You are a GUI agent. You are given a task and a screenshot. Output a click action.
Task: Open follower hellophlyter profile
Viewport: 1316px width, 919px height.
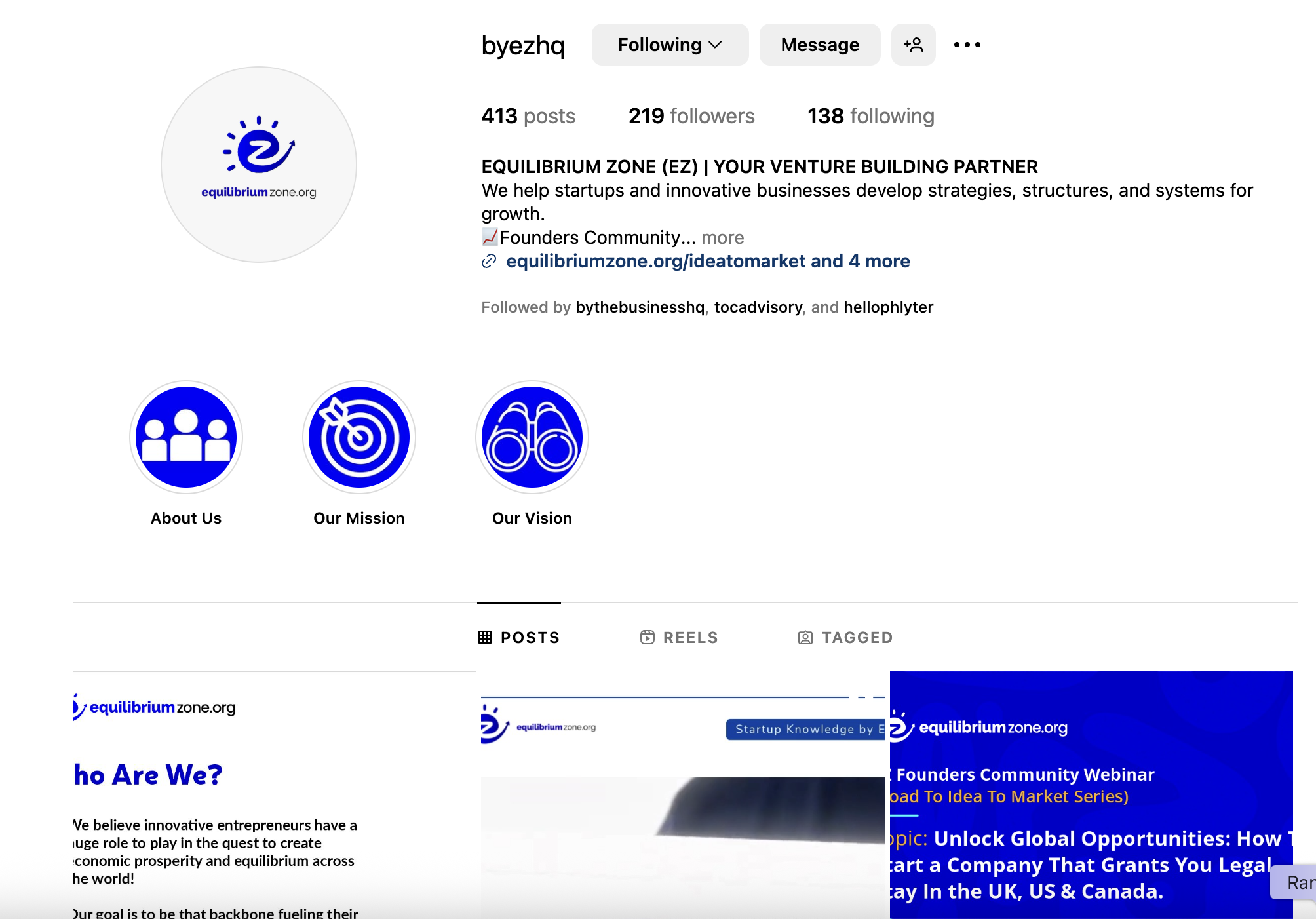(x=888, y=307)
